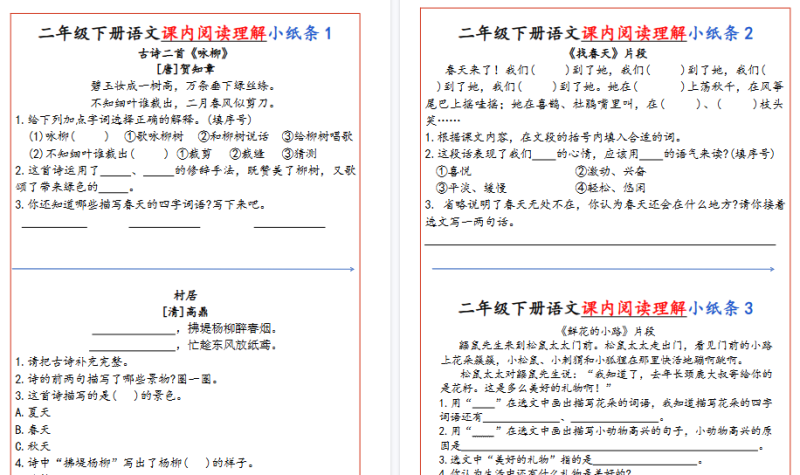
Task: Choose option "④轻松、悠闲"
Action: 610,187
